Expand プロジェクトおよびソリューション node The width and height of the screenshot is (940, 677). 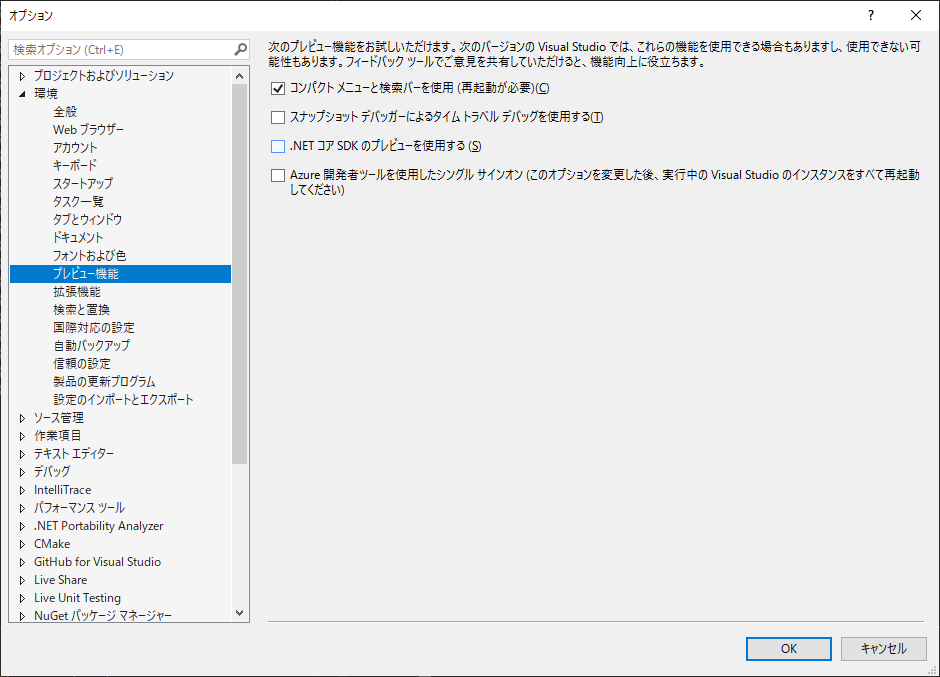coord(21,74)
